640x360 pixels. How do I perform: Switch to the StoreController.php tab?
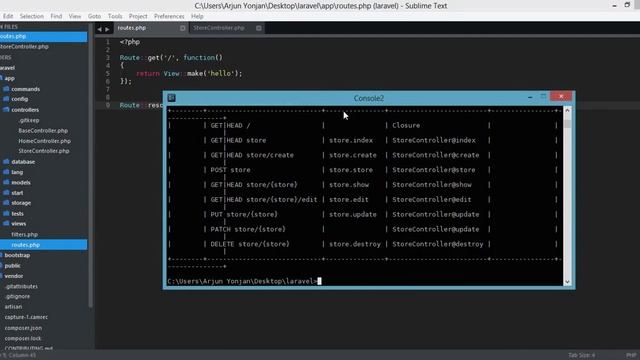coord(219,28)
